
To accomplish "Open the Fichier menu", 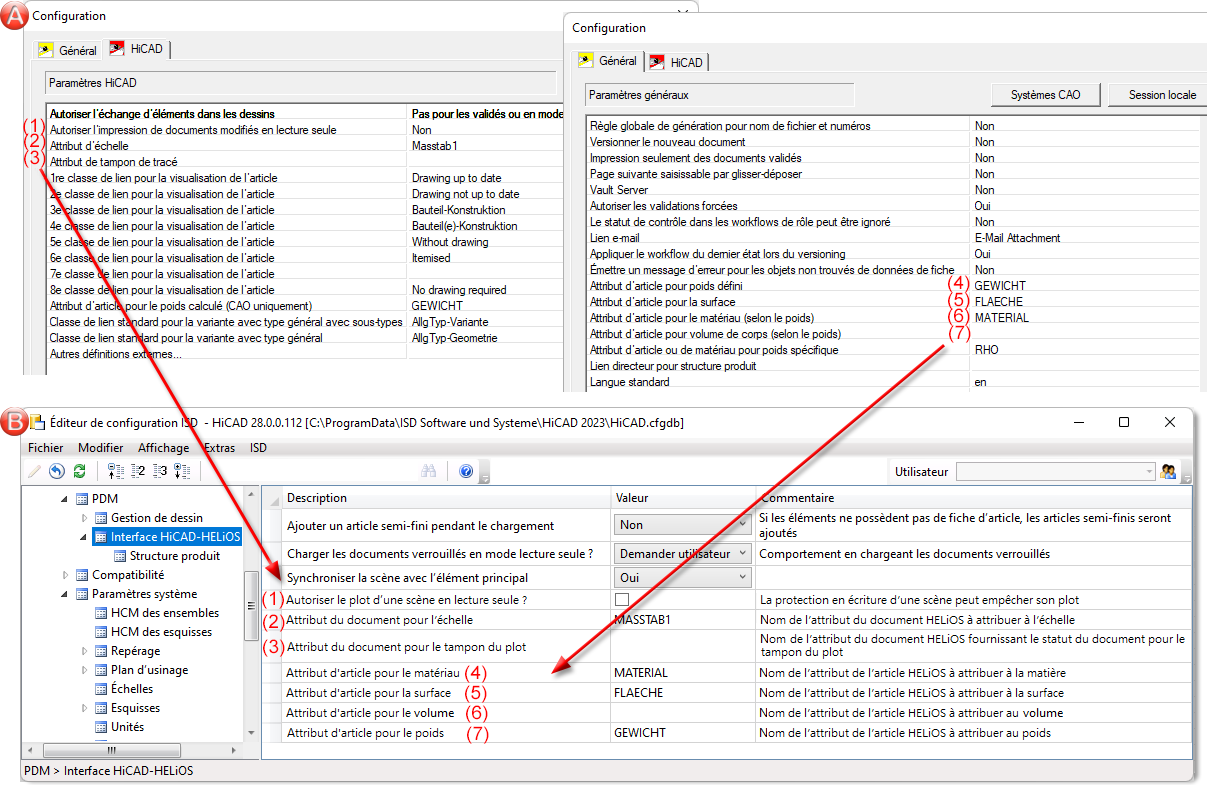I will 45,448.
